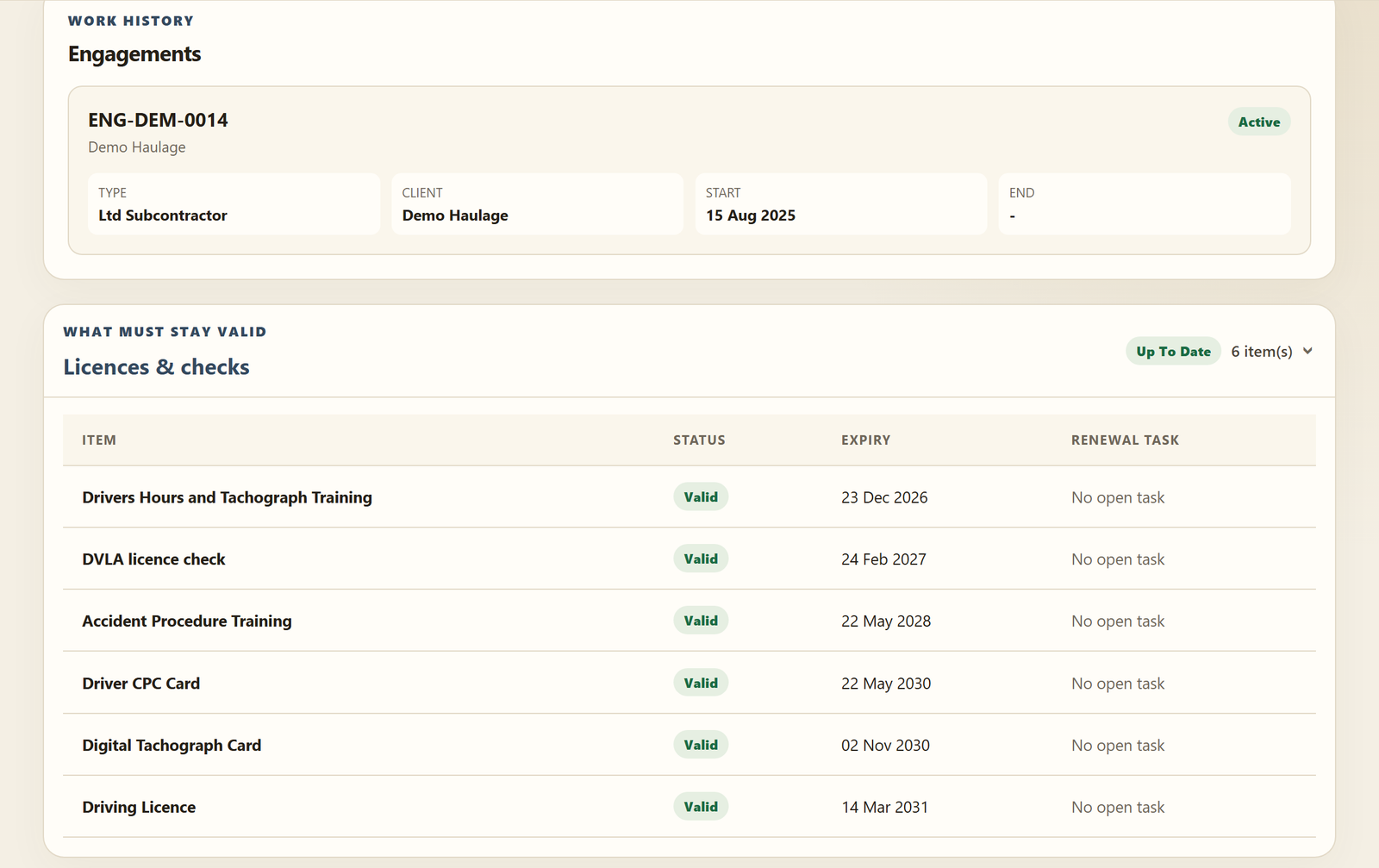This screenshot has height=868, width=1379.
Task: Click the WHAT MUST STAY VALID label
Action: coord(165,332)
